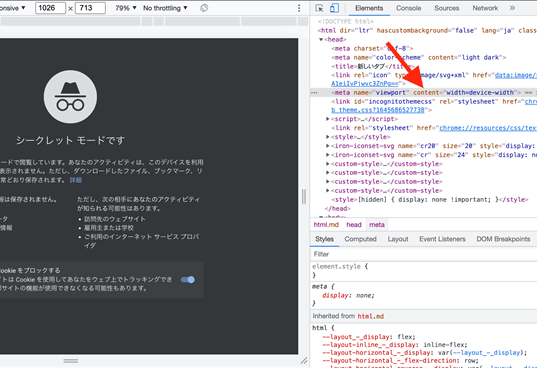Select the title 新しいタブ row
The height and width of the screenshot is (368, 537).
373,66
